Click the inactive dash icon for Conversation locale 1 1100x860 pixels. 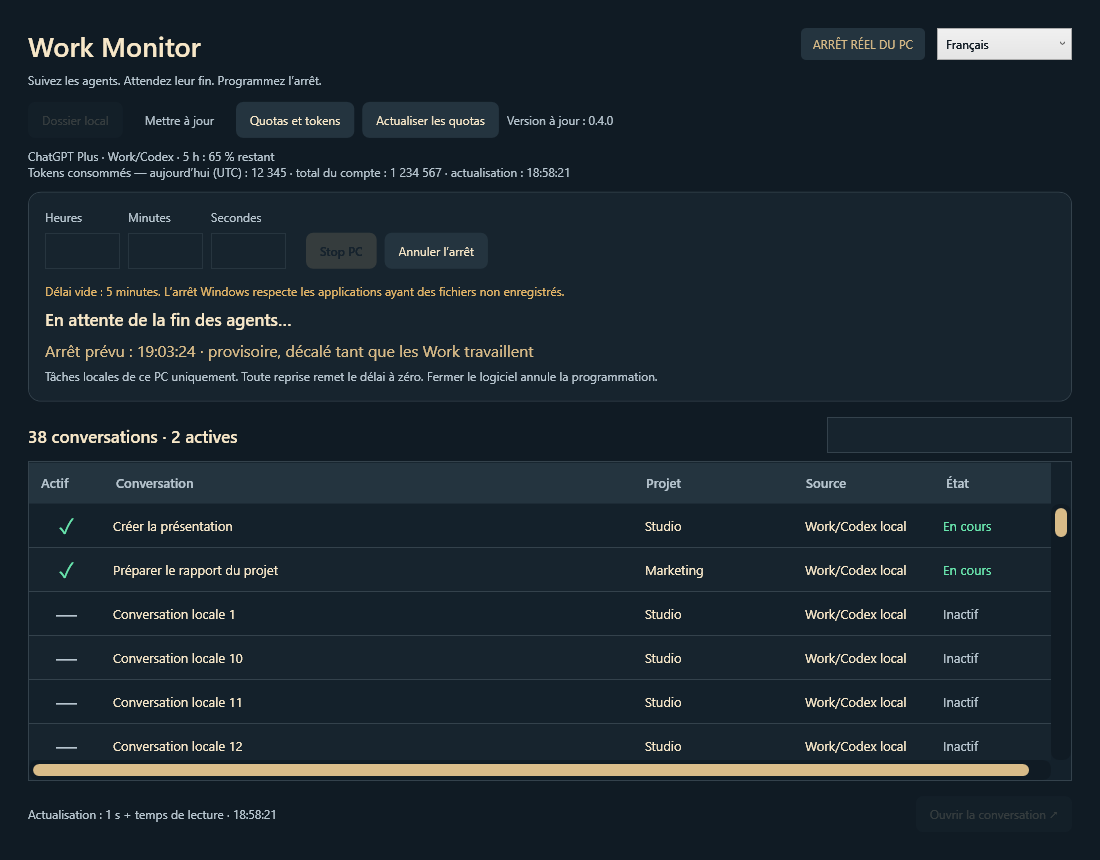pos(66,615)
